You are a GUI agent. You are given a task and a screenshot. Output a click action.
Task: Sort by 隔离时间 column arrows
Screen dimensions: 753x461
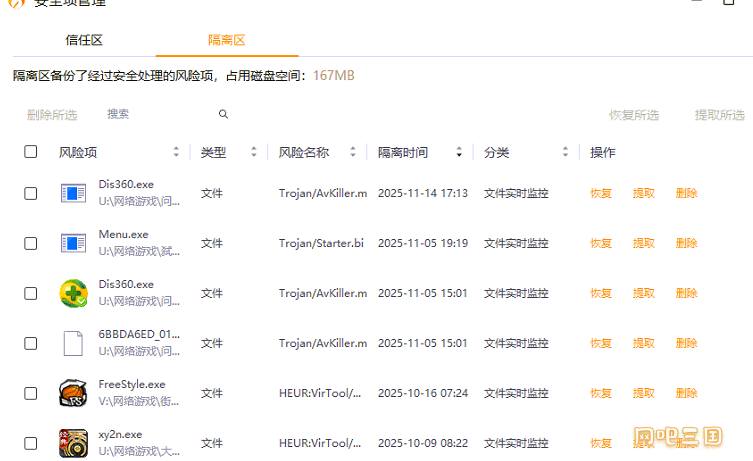459,153
